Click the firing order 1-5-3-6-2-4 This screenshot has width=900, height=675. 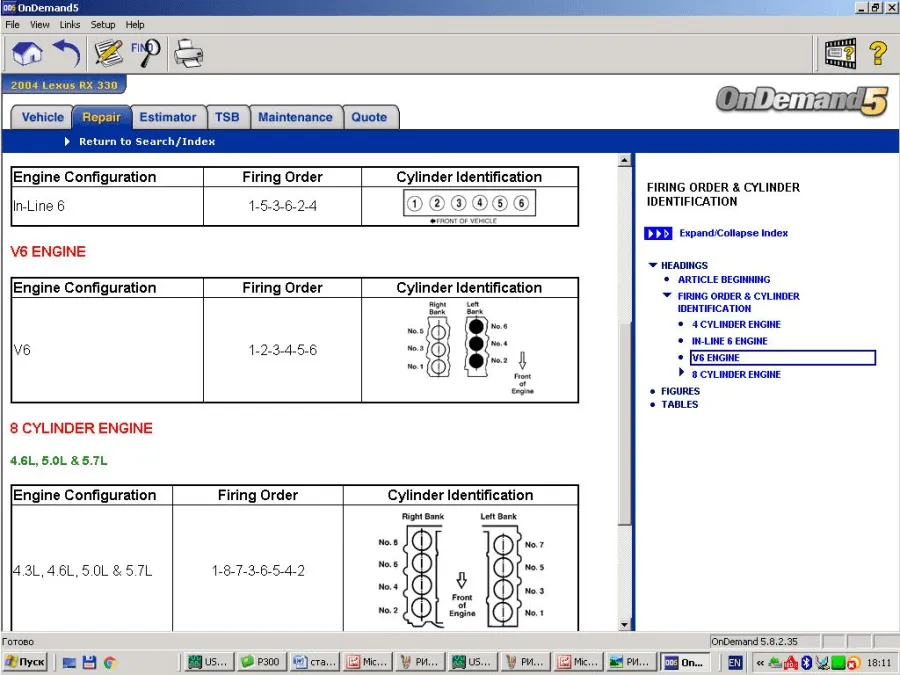(282, 206)
